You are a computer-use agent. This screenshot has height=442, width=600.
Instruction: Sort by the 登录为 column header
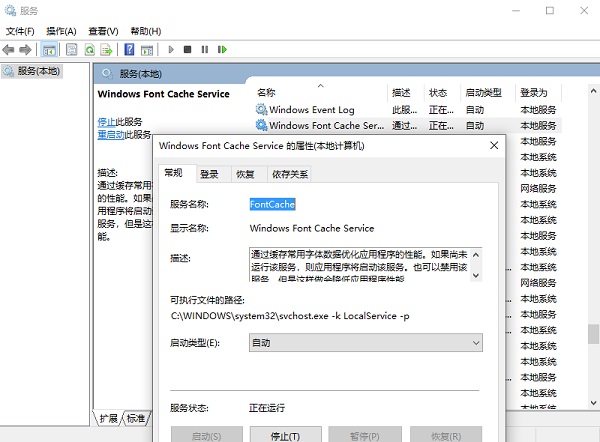tap(538, 92)
